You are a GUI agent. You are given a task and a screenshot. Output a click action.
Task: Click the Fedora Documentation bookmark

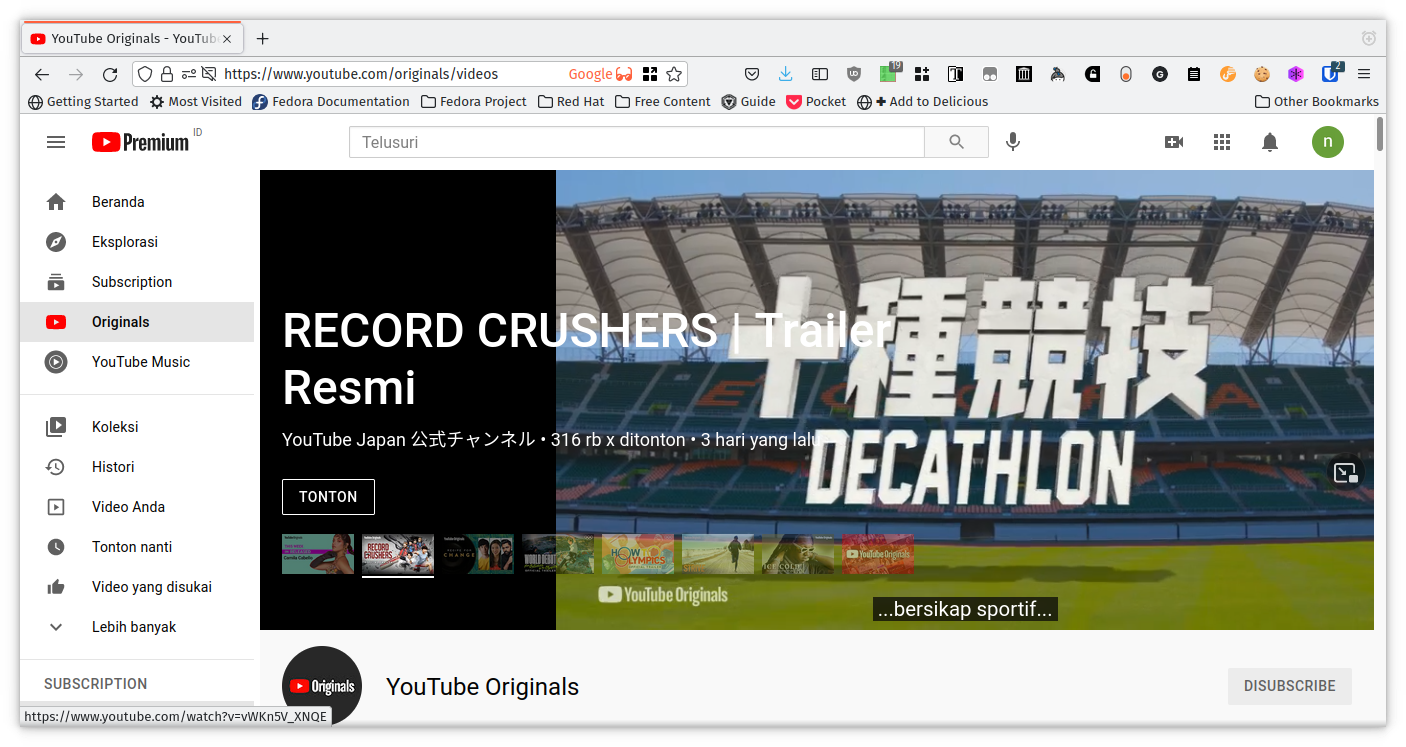point(331,102)
